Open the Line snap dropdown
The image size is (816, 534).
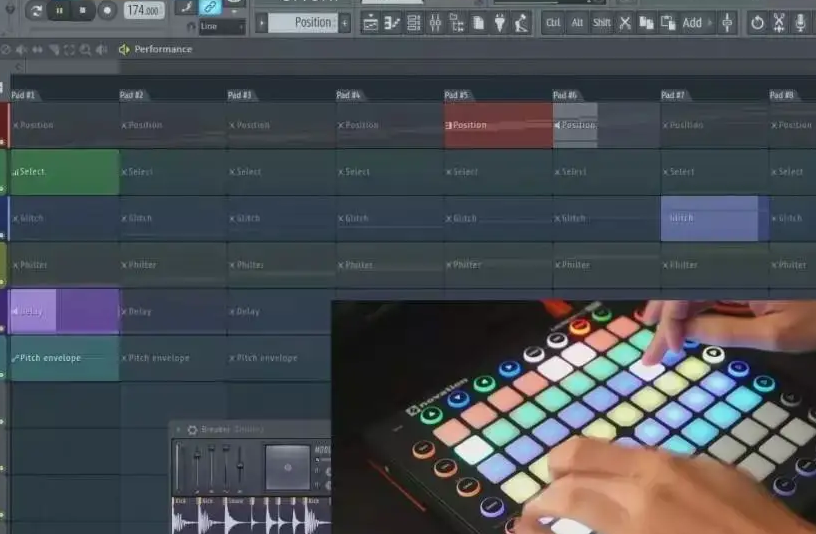pyautogui.click(x=222, y=26)
